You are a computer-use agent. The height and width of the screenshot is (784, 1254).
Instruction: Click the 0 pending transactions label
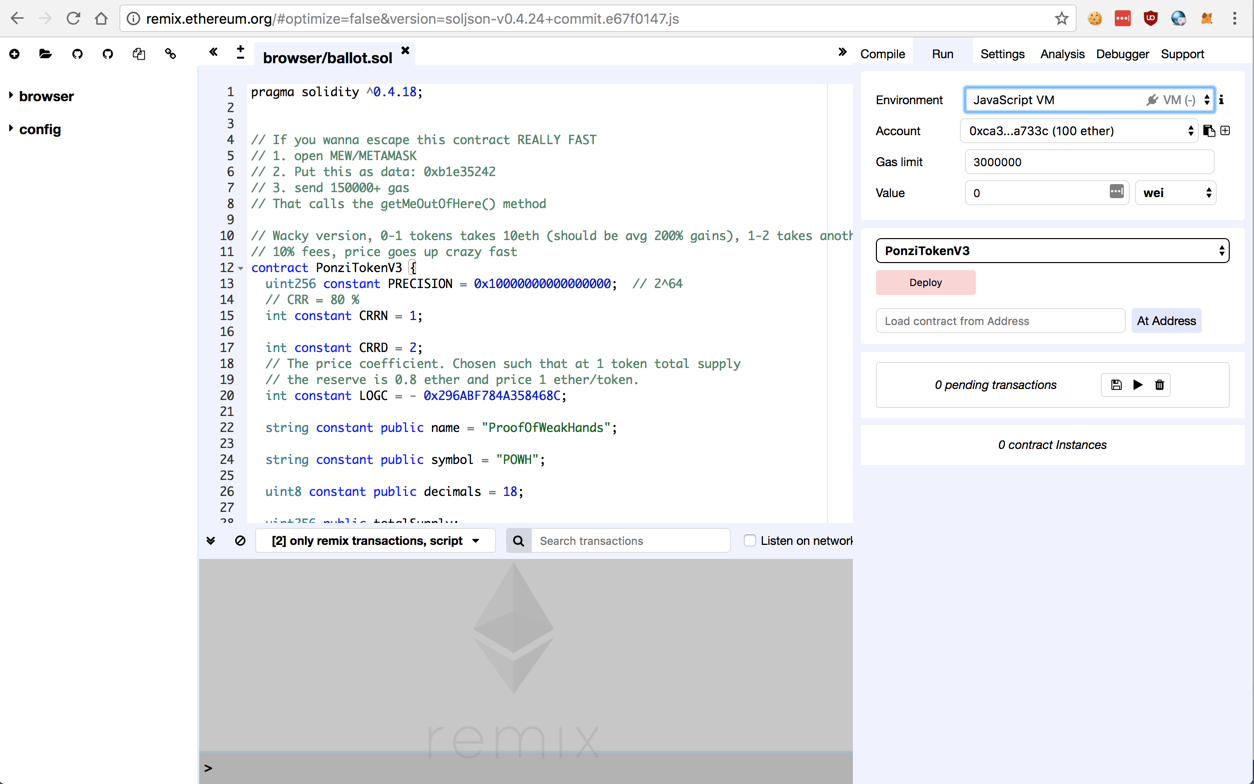click(995, 385)
